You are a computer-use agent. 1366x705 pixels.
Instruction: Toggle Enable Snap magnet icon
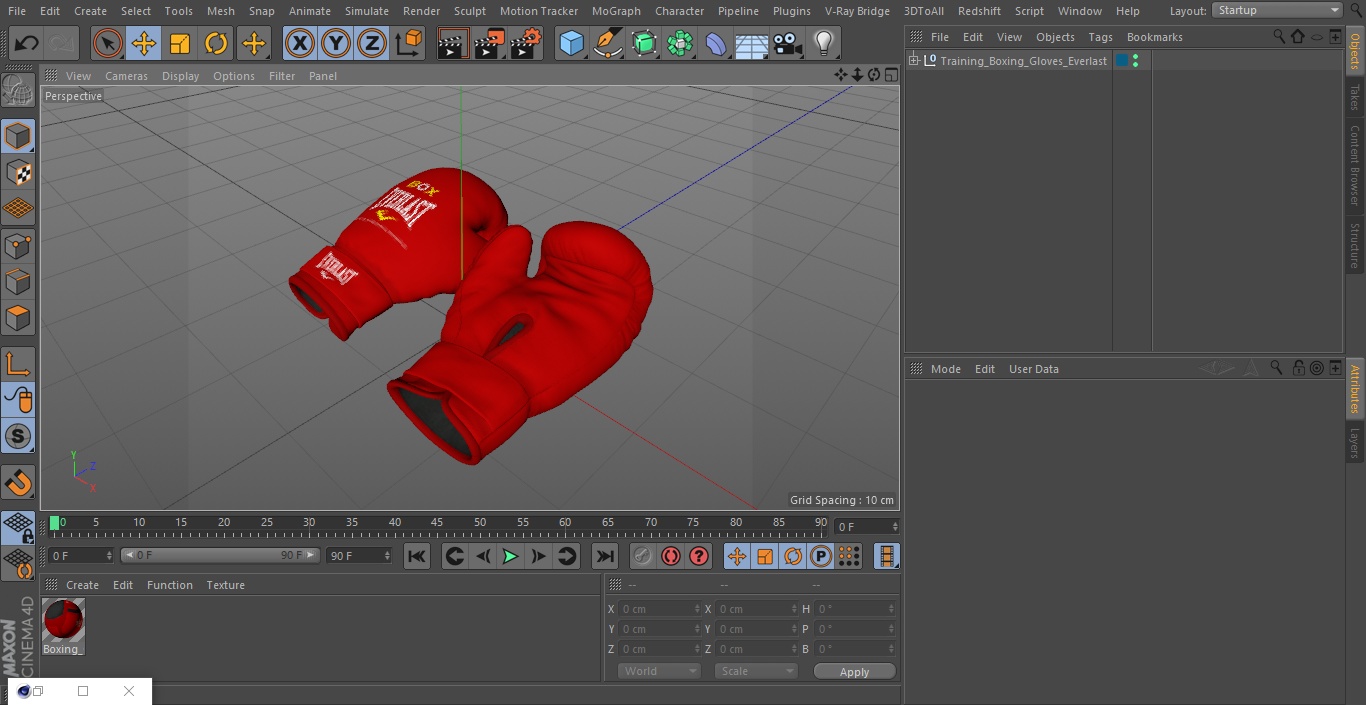pos(18,483)
